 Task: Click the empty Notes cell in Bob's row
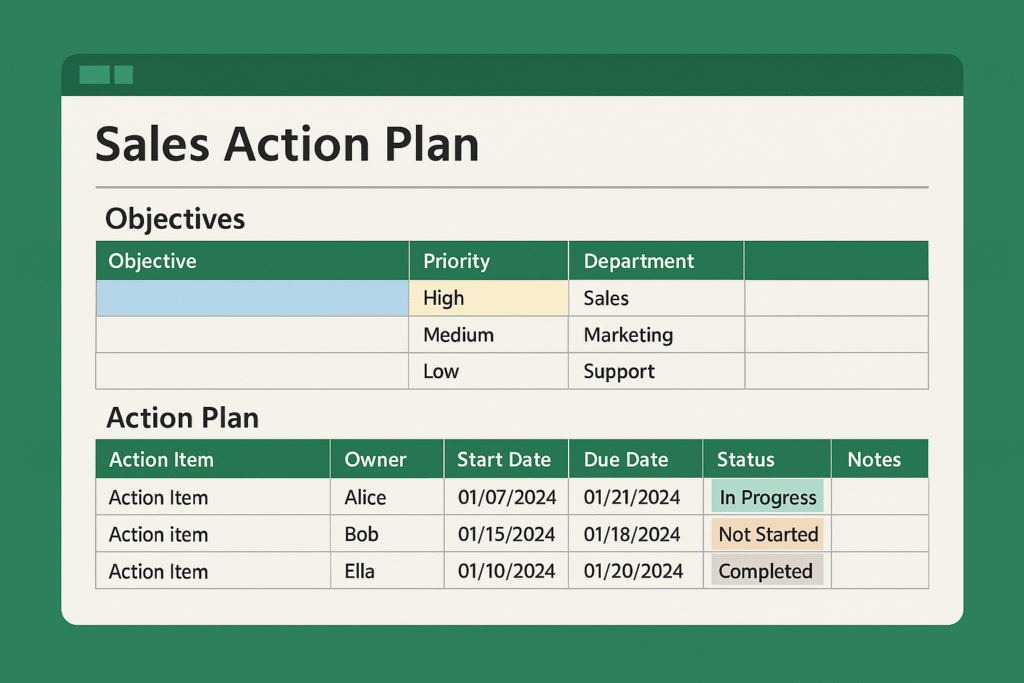879,534
